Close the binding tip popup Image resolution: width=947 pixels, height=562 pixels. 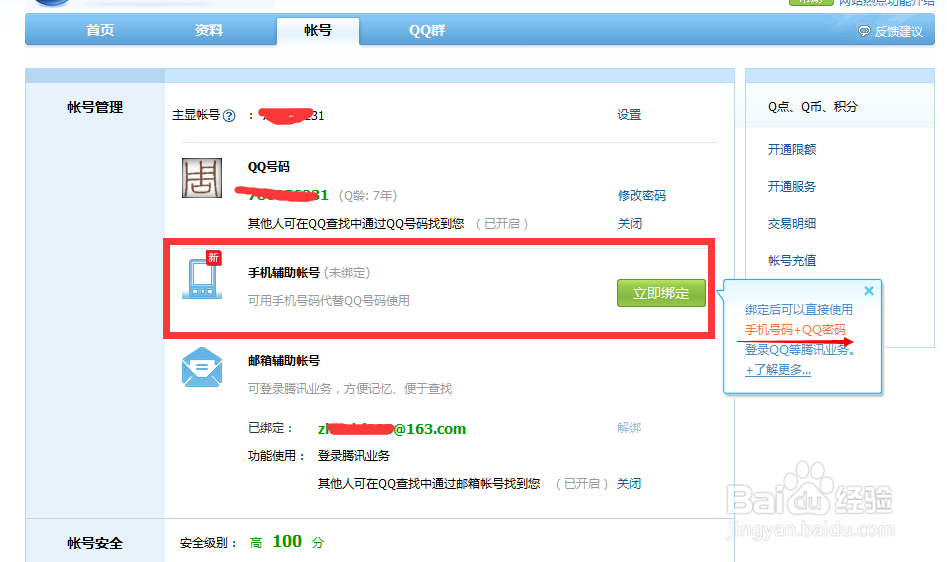point(868,291)
